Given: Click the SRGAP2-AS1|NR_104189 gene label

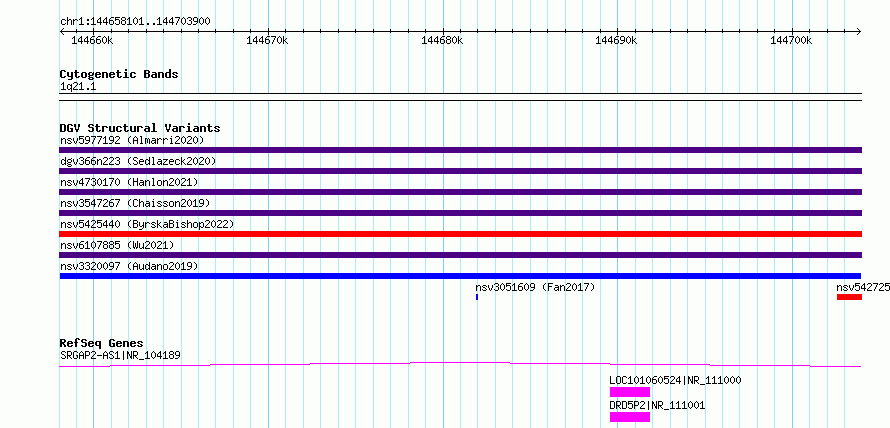Looking at the screenshot, I should click(120, 356).
